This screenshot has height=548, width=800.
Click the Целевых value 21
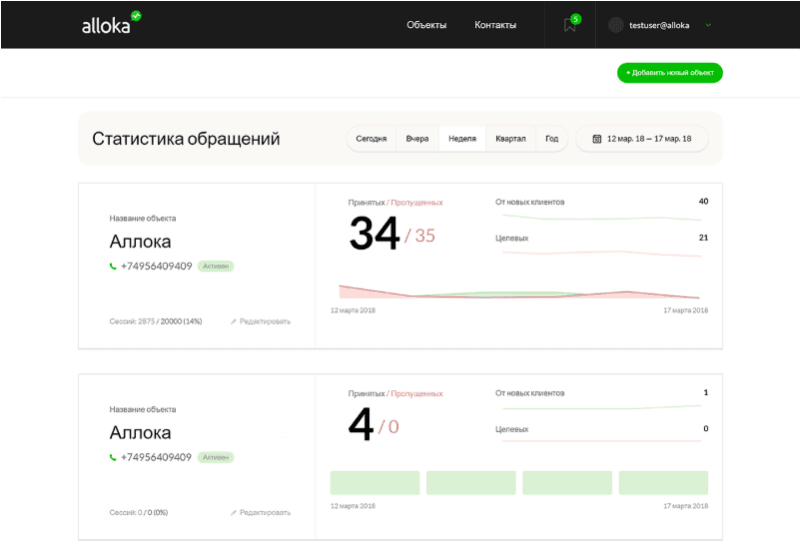point(703,238)
